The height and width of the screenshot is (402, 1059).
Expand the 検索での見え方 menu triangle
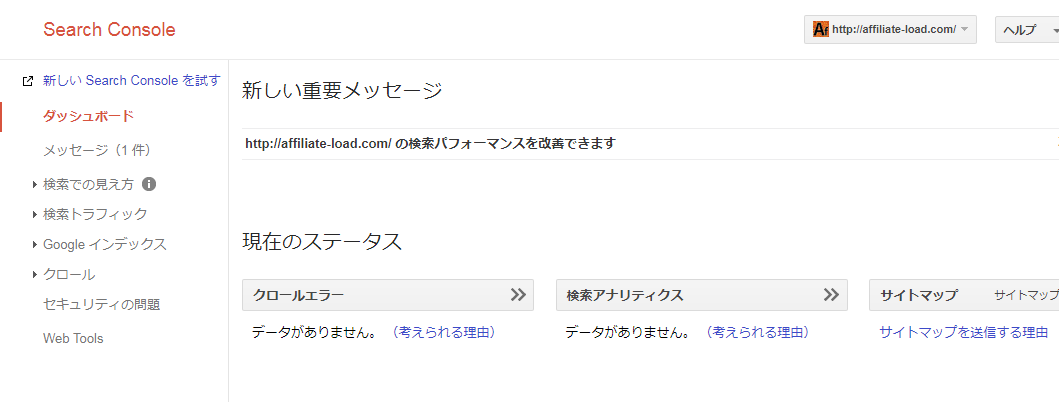tap(34, 184)
